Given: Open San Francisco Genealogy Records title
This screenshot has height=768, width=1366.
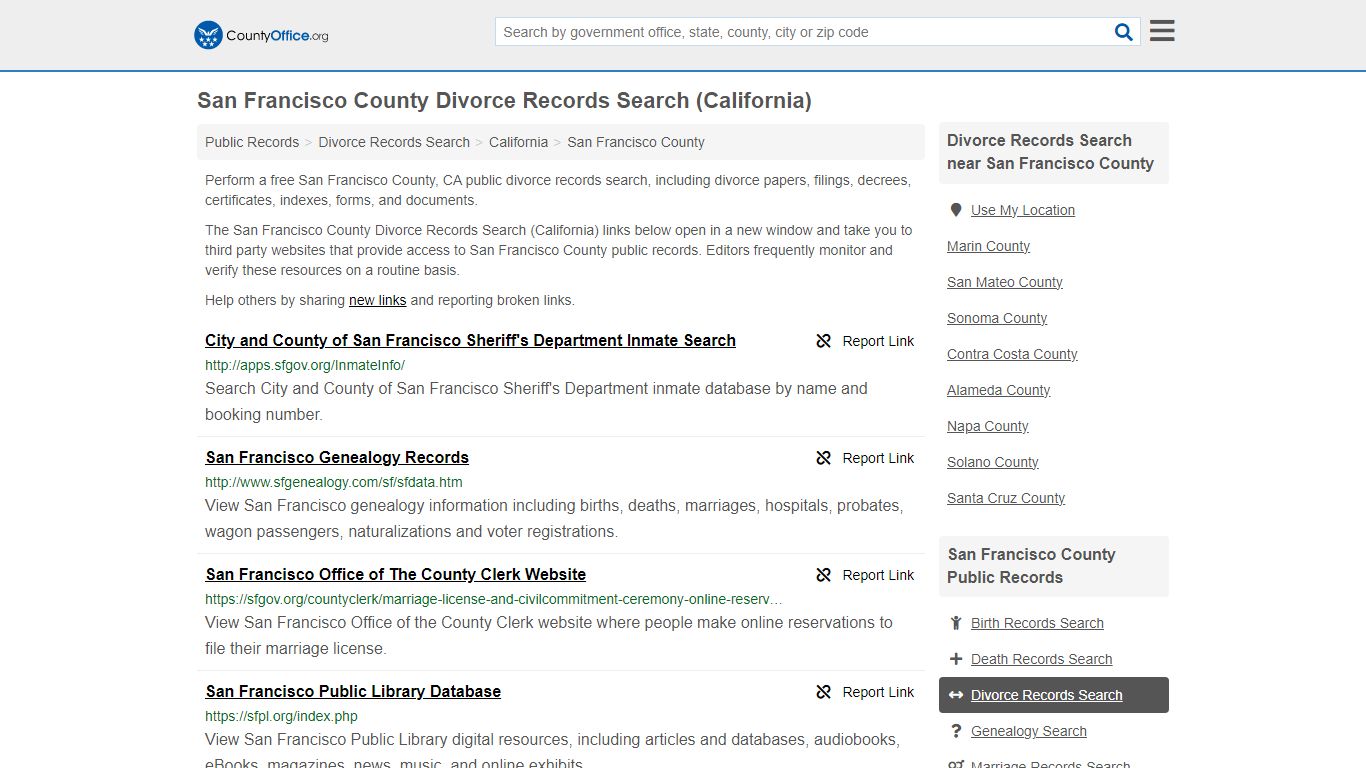Looking at the screenshot, I should (337, 457).
